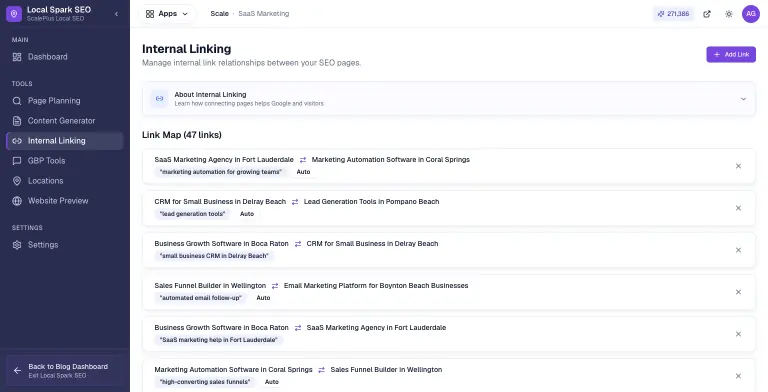Click 'Sales Funnel Builder in Wellington' in last row
Viewport: 768px width, 392px height.
[386, 370]
